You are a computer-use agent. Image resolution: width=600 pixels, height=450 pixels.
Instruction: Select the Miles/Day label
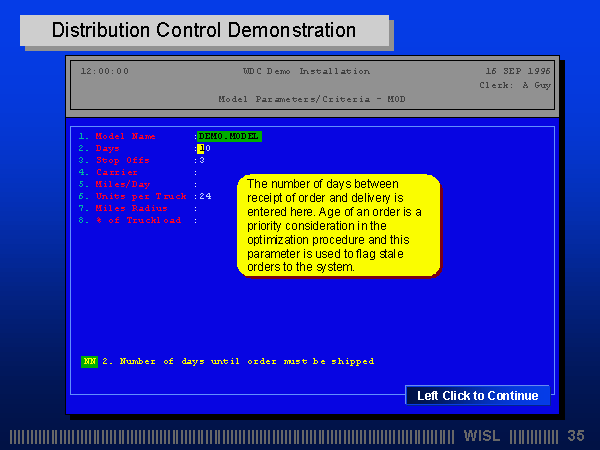[123, 184]
